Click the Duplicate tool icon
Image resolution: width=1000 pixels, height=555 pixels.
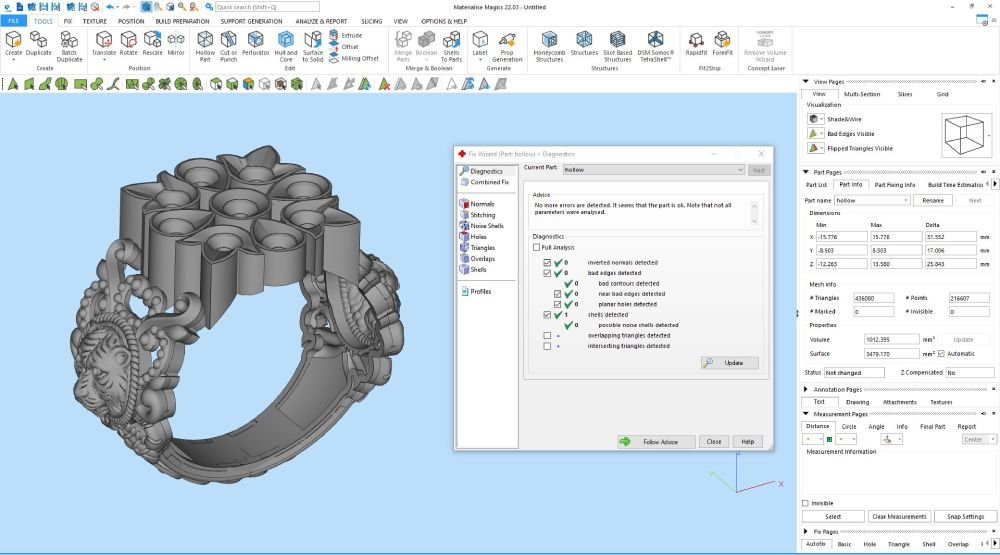(38, 45)
